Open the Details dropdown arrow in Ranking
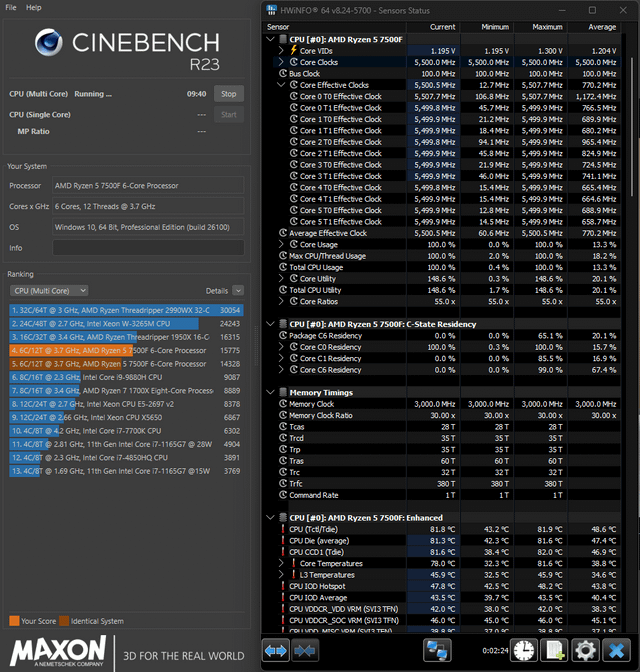The width and height of the screenshot is (640, 672). click(x=238, y=291)
